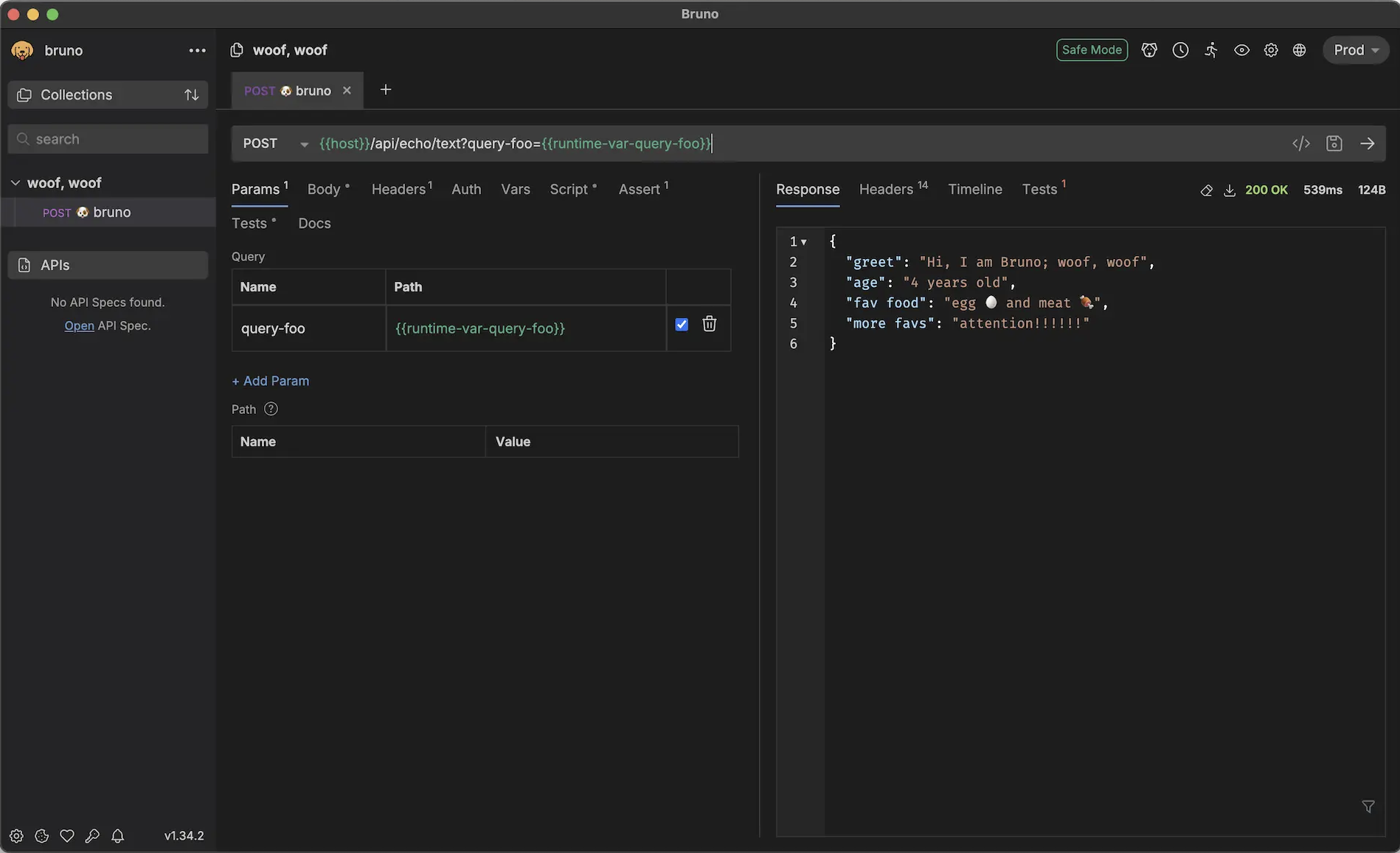This screenshot has width=1400, height=853.
Task: Toggle the Safe Mode badge
Action: click(x=1092, y=49)
